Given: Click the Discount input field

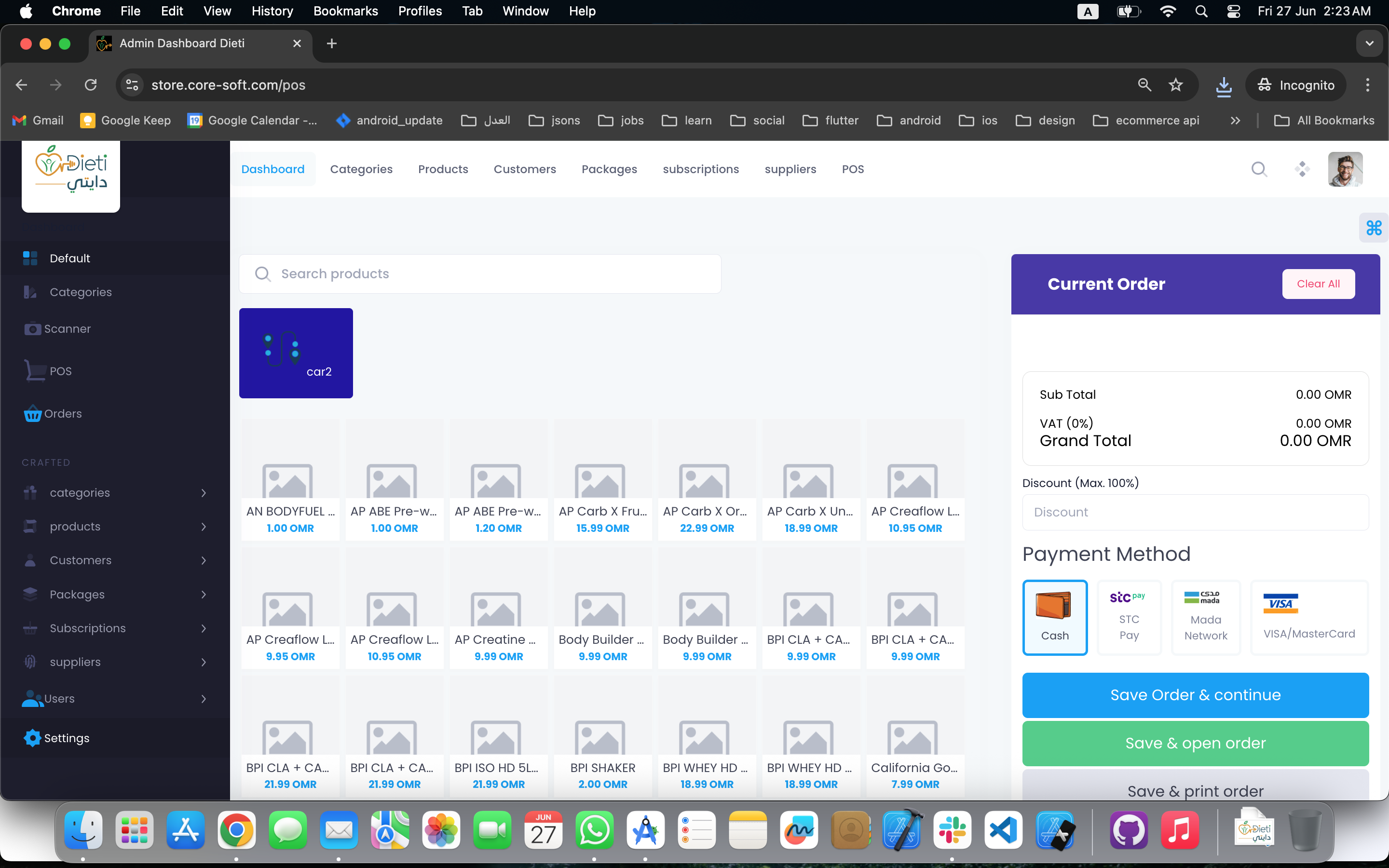Looking at the screenshot, I should point(1196,512).
